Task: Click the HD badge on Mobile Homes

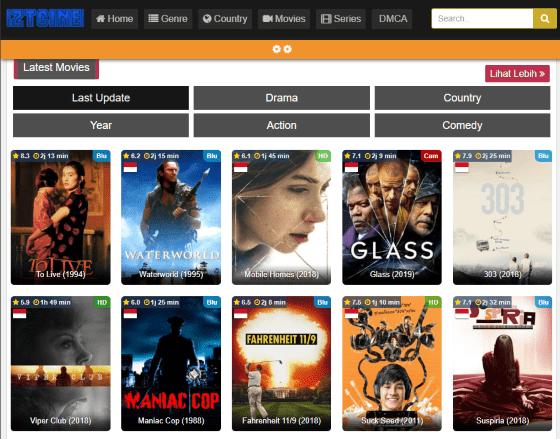Action: click(323, 156)
